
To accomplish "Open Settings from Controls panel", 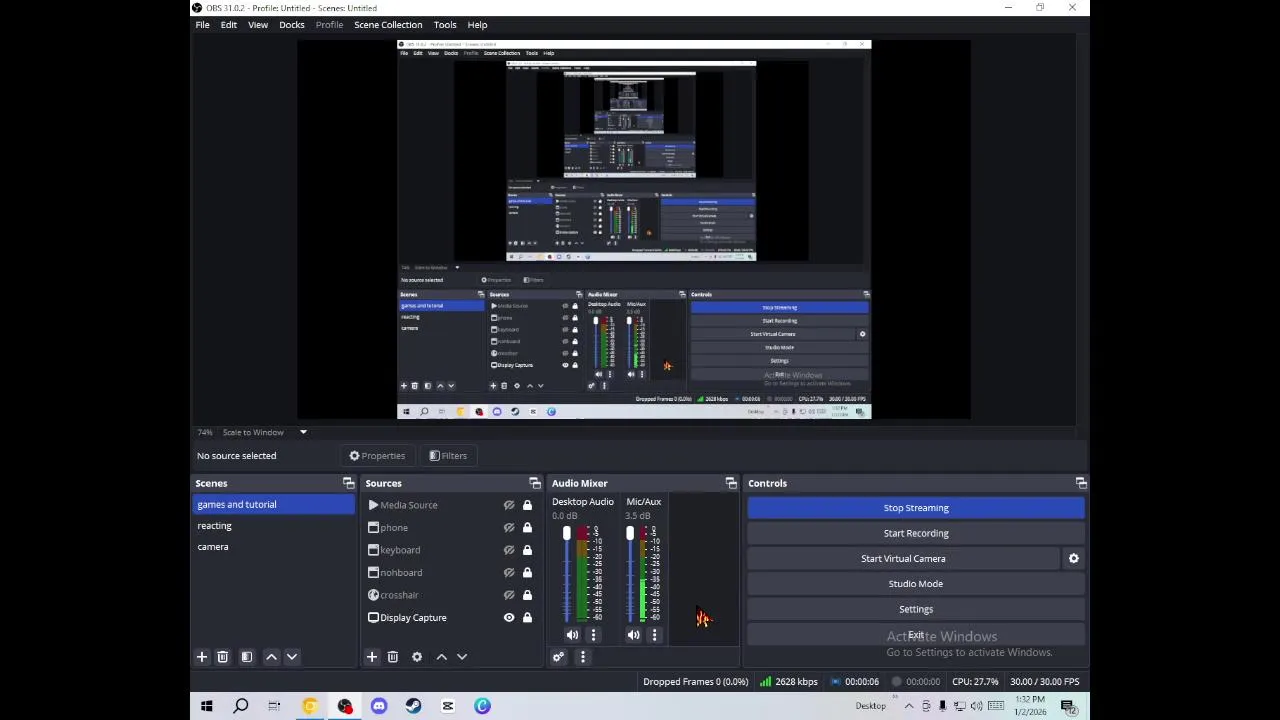I will [x=916, y=609].
